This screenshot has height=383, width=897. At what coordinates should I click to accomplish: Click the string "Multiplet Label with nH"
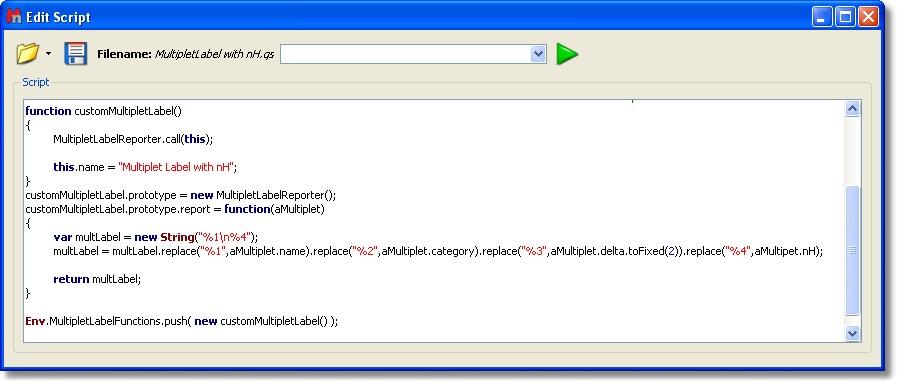pyautogui.click(x=176, y=167)
